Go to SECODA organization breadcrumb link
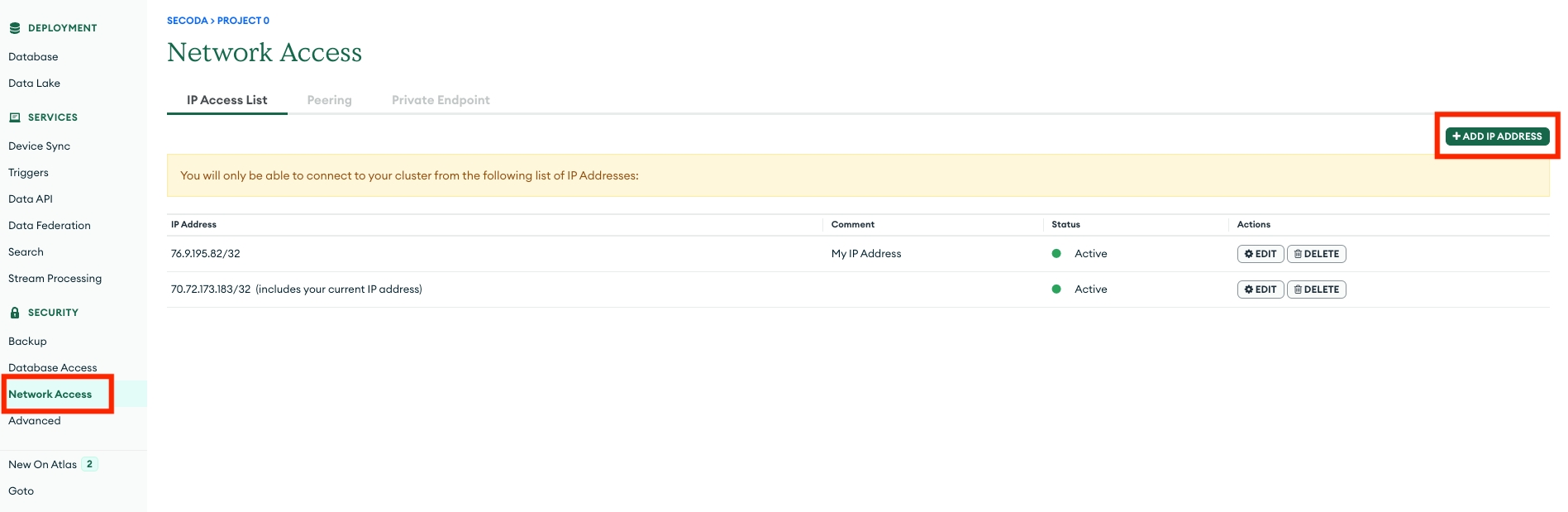This screenshot has height=512, width=1568. tap(187, 21)
